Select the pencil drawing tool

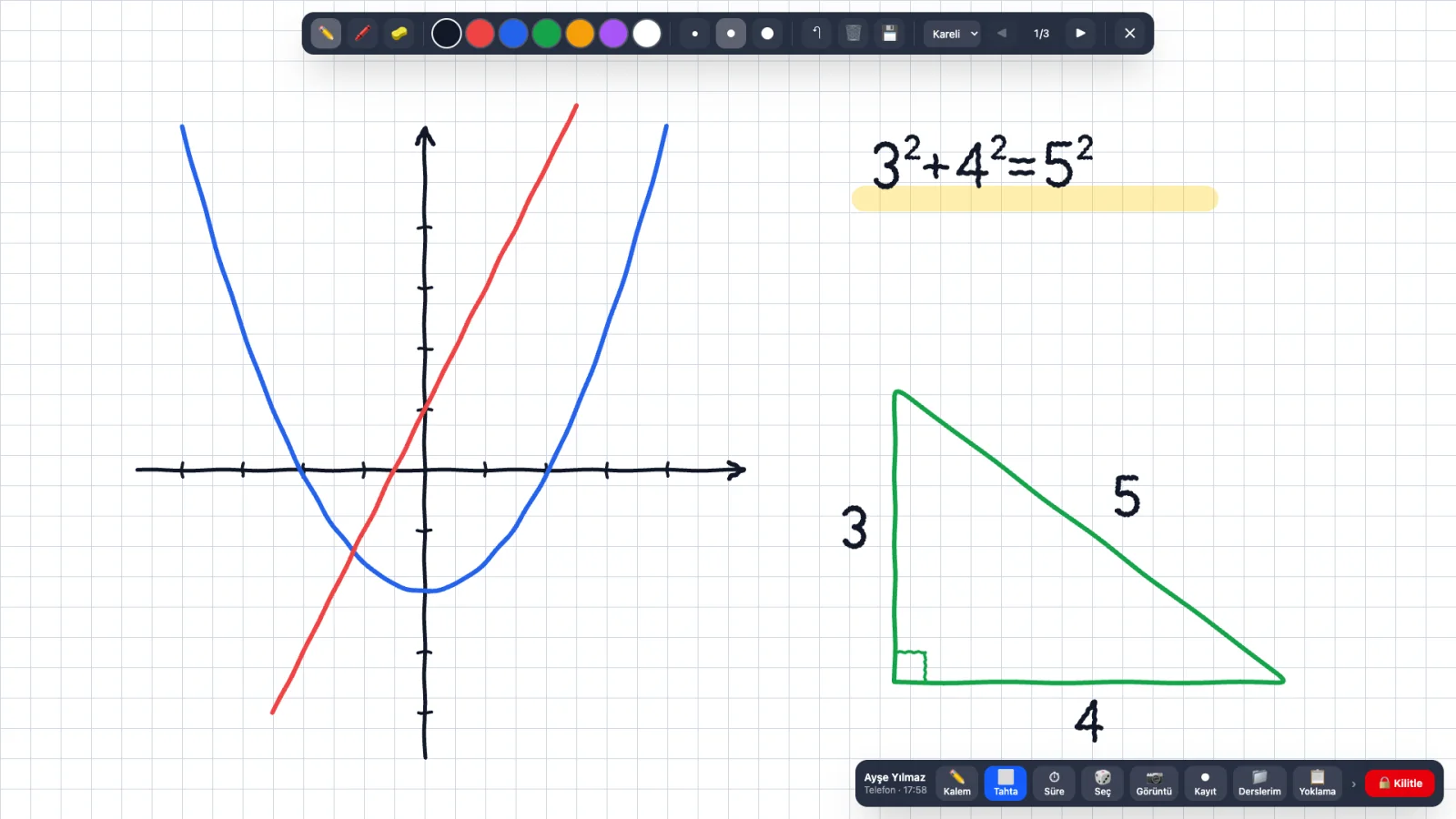[326, 34]
